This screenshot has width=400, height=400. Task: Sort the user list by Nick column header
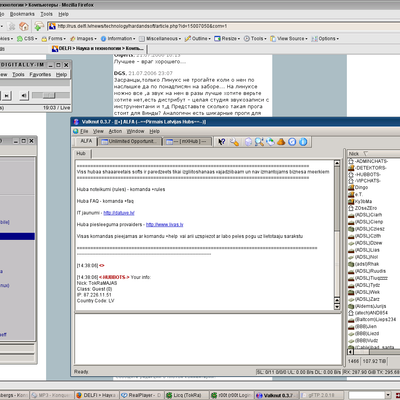pyautogui.click(x=373, y=154)
